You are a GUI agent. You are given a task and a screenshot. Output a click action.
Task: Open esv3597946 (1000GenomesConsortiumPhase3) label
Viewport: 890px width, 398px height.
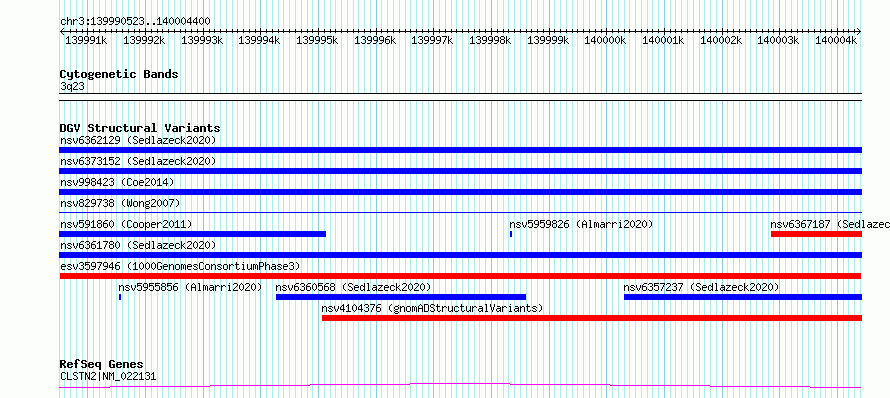click(x=180, y=266)
